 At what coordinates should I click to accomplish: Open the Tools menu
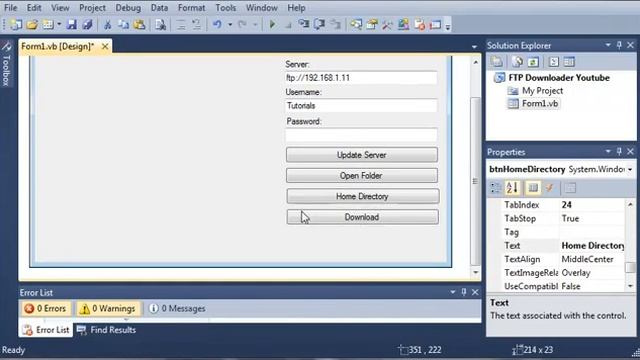click(226, 8)
